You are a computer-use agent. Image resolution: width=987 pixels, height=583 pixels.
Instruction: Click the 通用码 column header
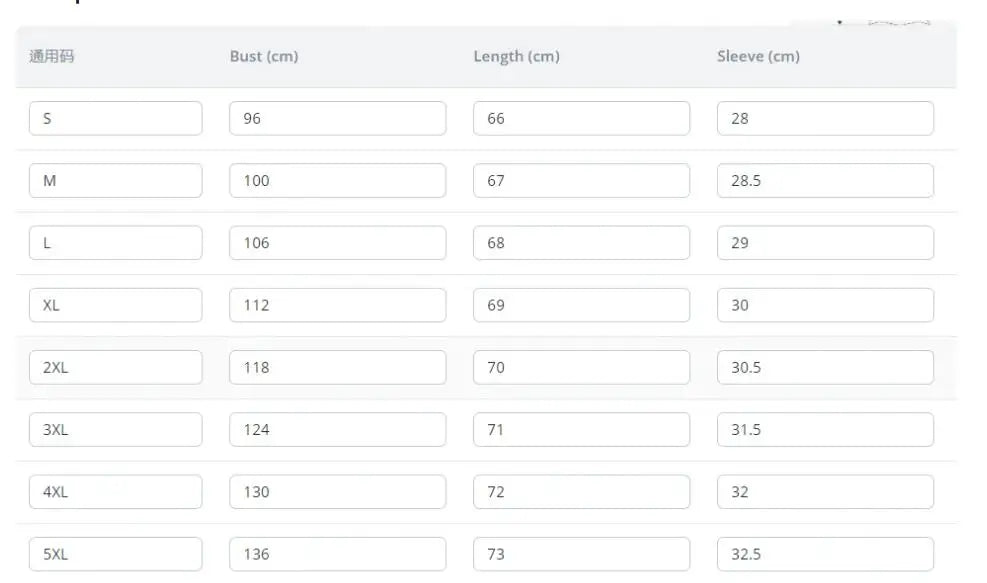(x=52, y=56)
